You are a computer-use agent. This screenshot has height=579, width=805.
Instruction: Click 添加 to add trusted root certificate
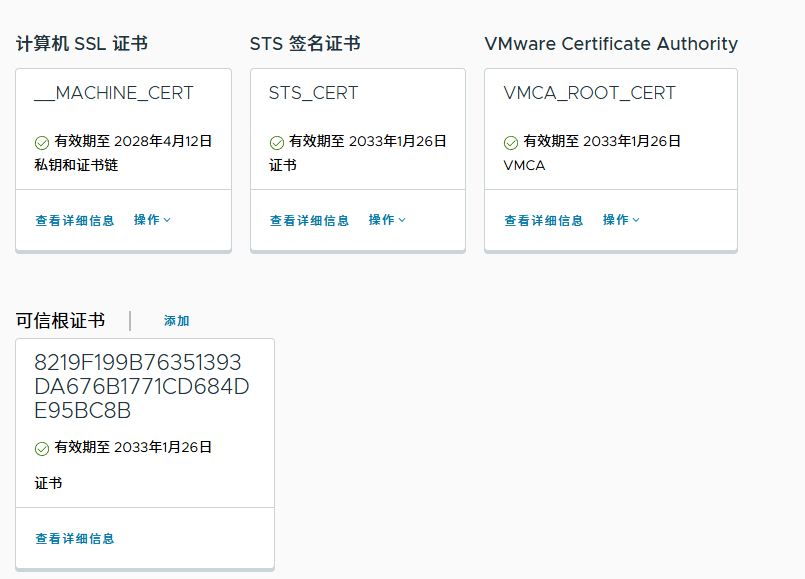click(x=177, y=321)
